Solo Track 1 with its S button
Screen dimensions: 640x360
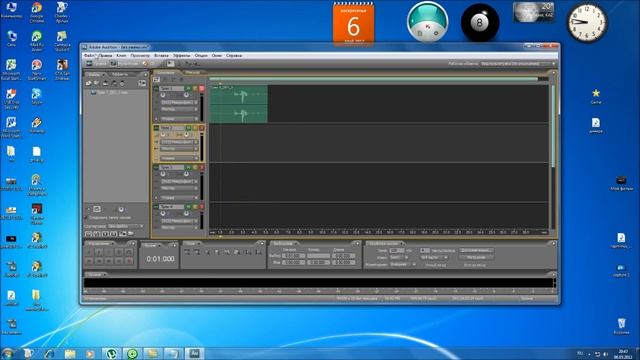tap(195, 89)
